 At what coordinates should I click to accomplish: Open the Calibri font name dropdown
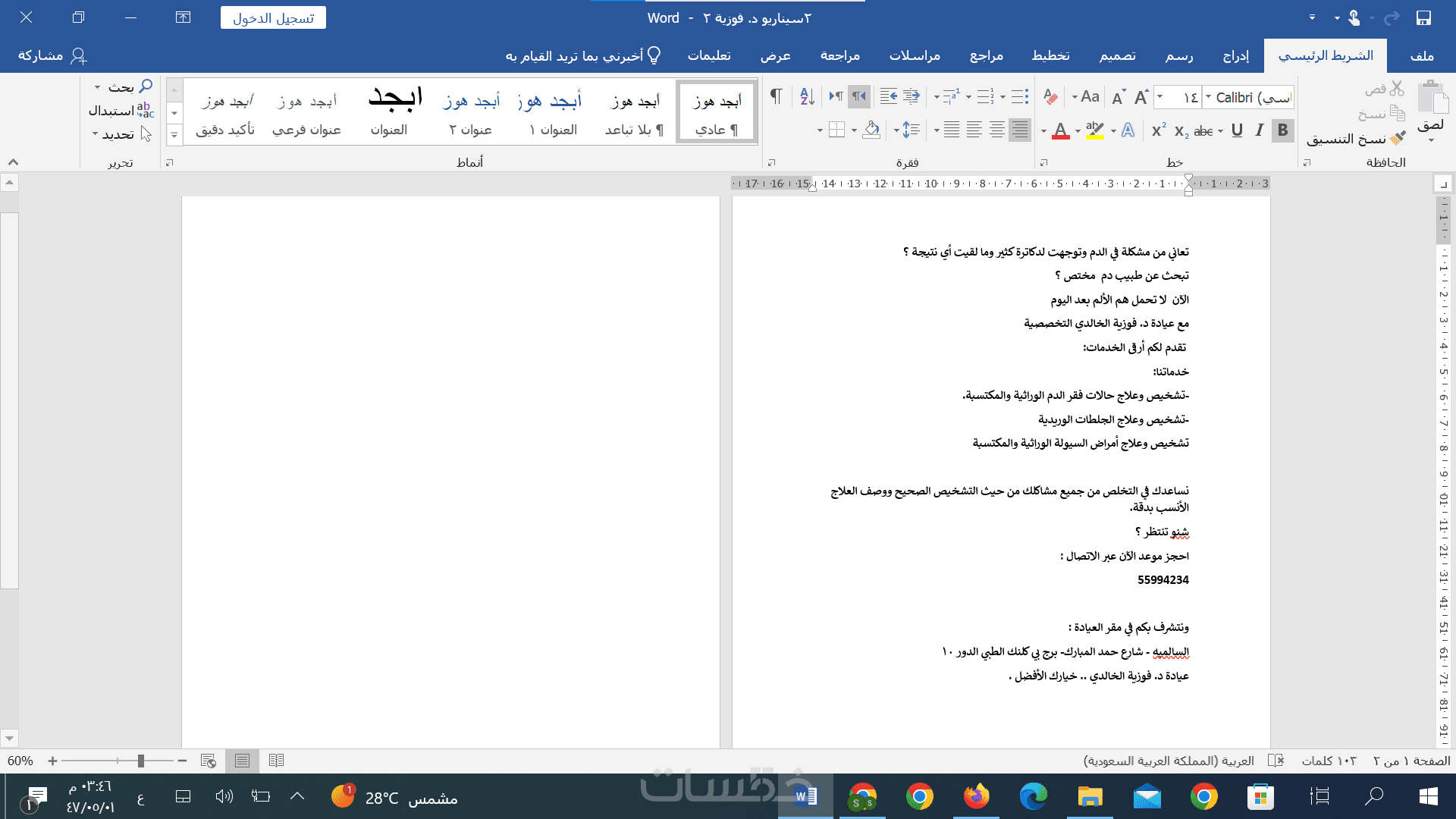point(1208,97)
